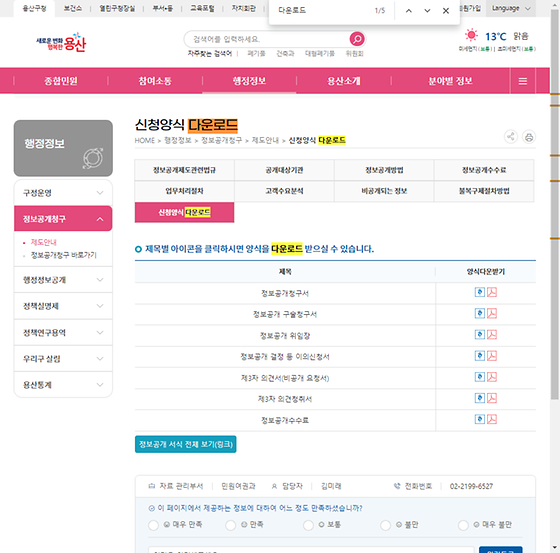Download PDF file for 정보공개청구서
560x553 pixels.
[x=492, y=292]
